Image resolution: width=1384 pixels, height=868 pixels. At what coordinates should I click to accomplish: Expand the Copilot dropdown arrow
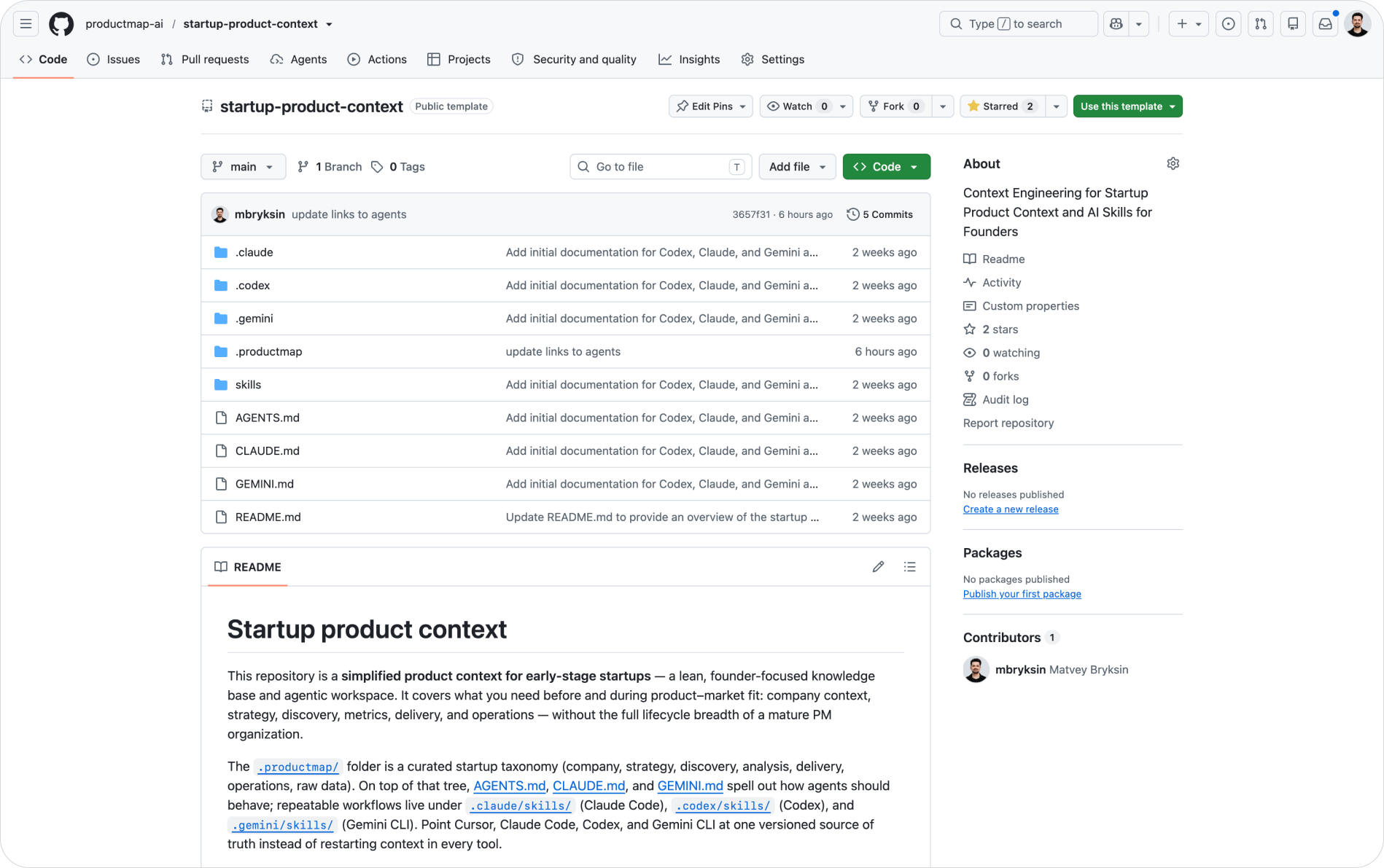click(1139, 24)
